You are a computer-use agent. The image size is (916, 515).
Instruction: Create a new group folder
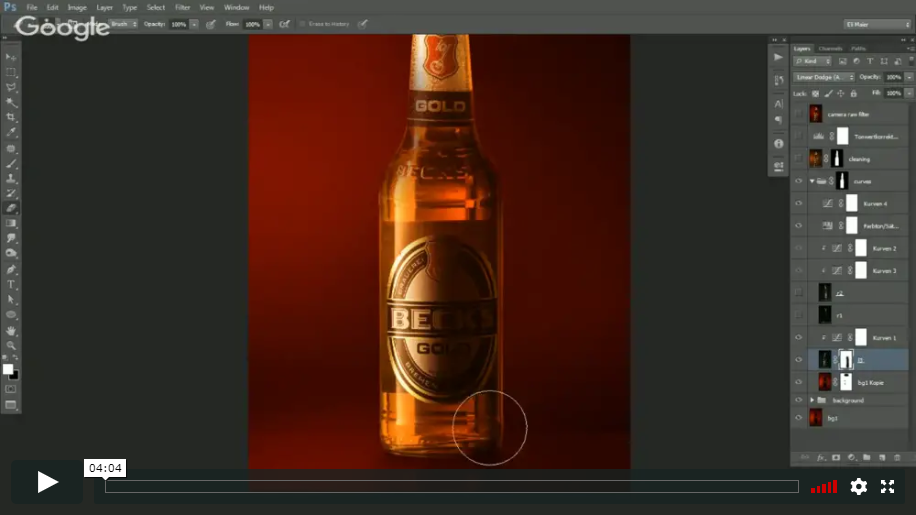tap(866, 458)
